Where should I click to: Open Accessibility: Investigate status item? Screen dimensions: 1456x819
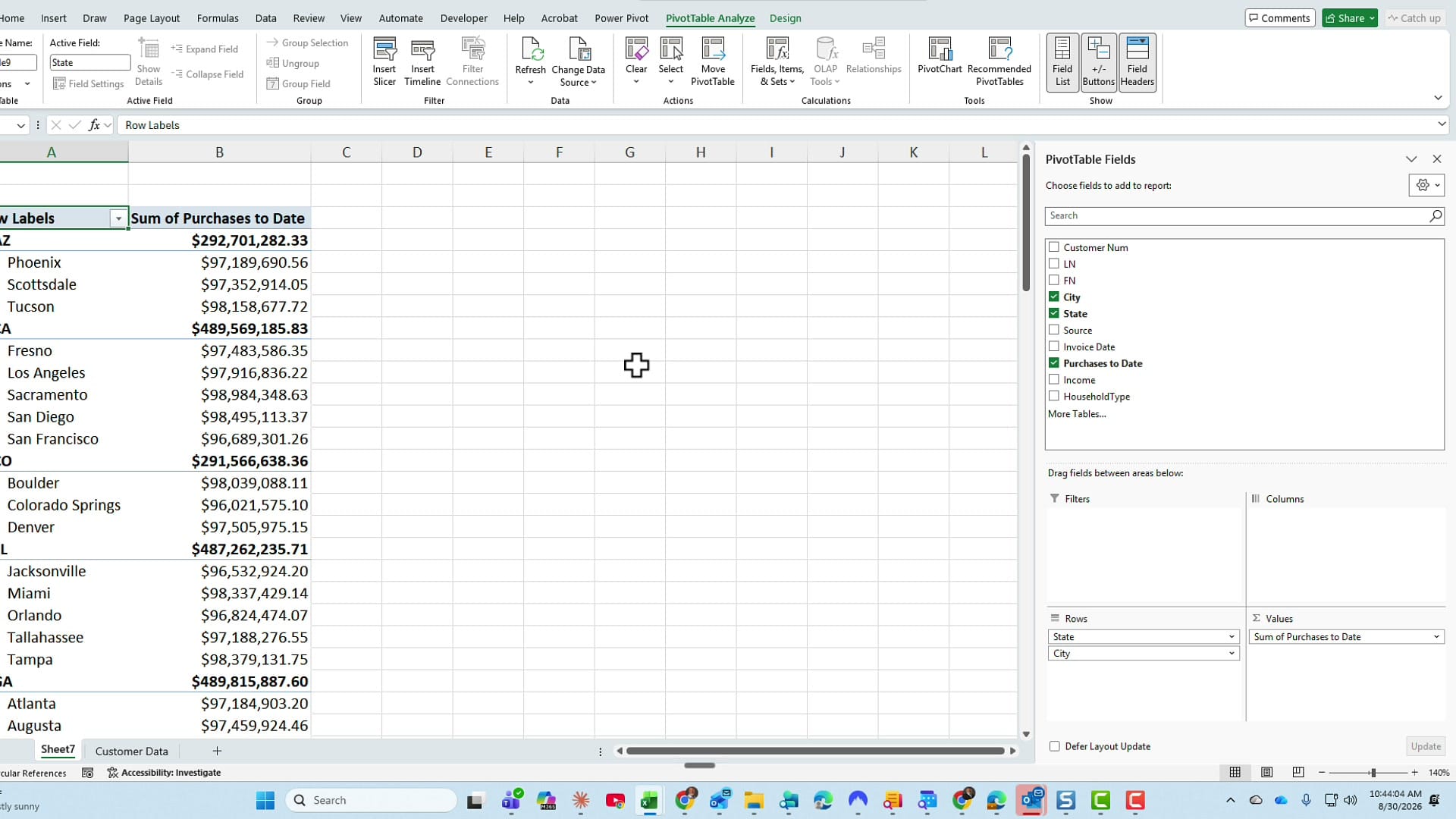[164, 773]
